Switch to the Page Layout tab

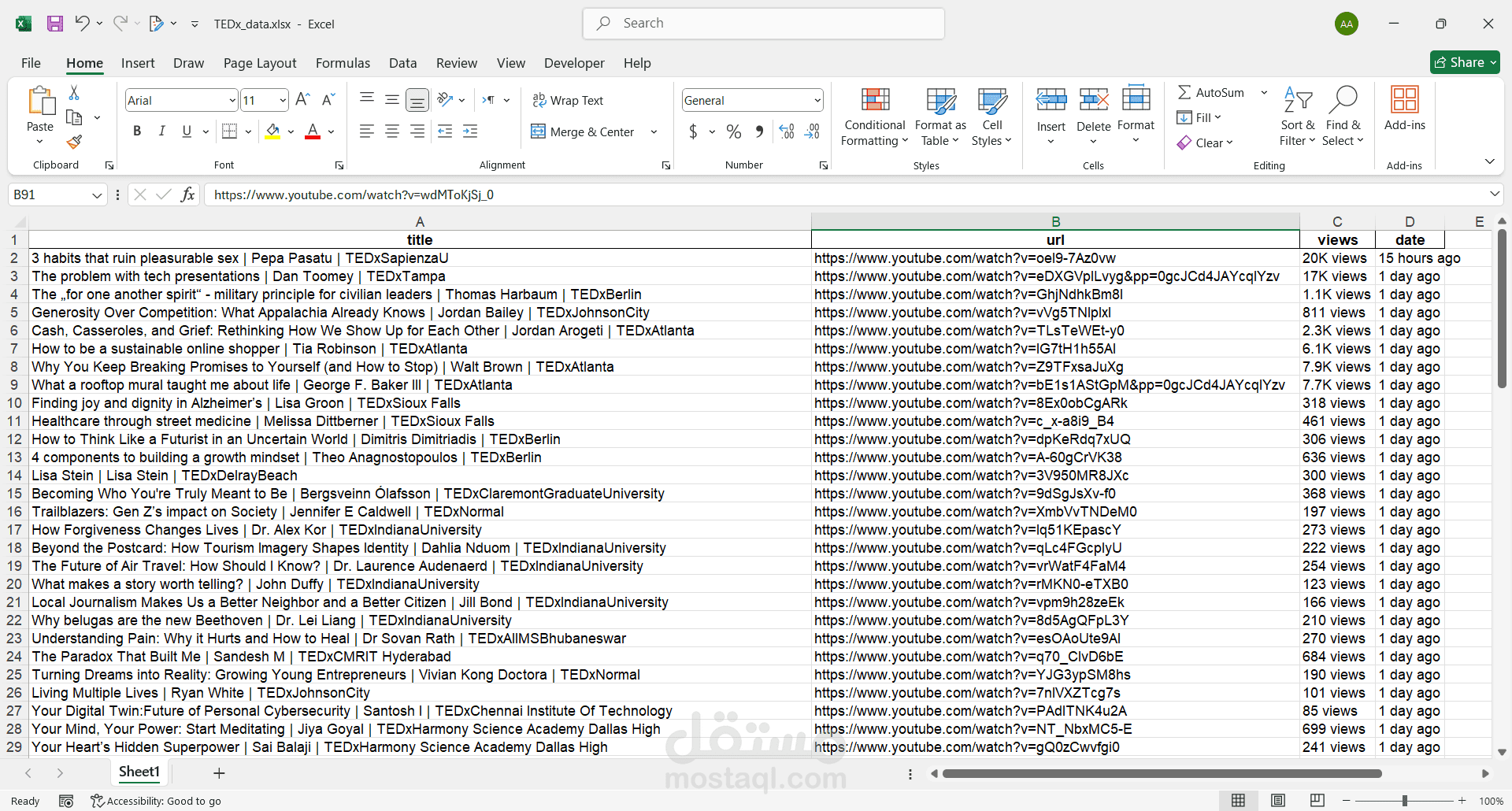pyautogui.click(x=260, y=63)
